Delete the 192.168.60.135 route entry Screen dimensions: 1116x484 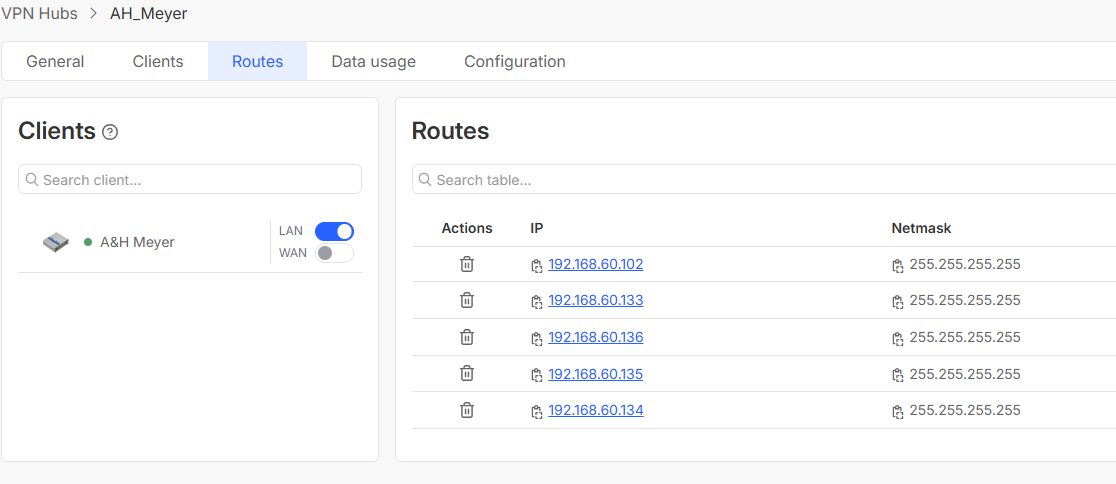(467, 373)
